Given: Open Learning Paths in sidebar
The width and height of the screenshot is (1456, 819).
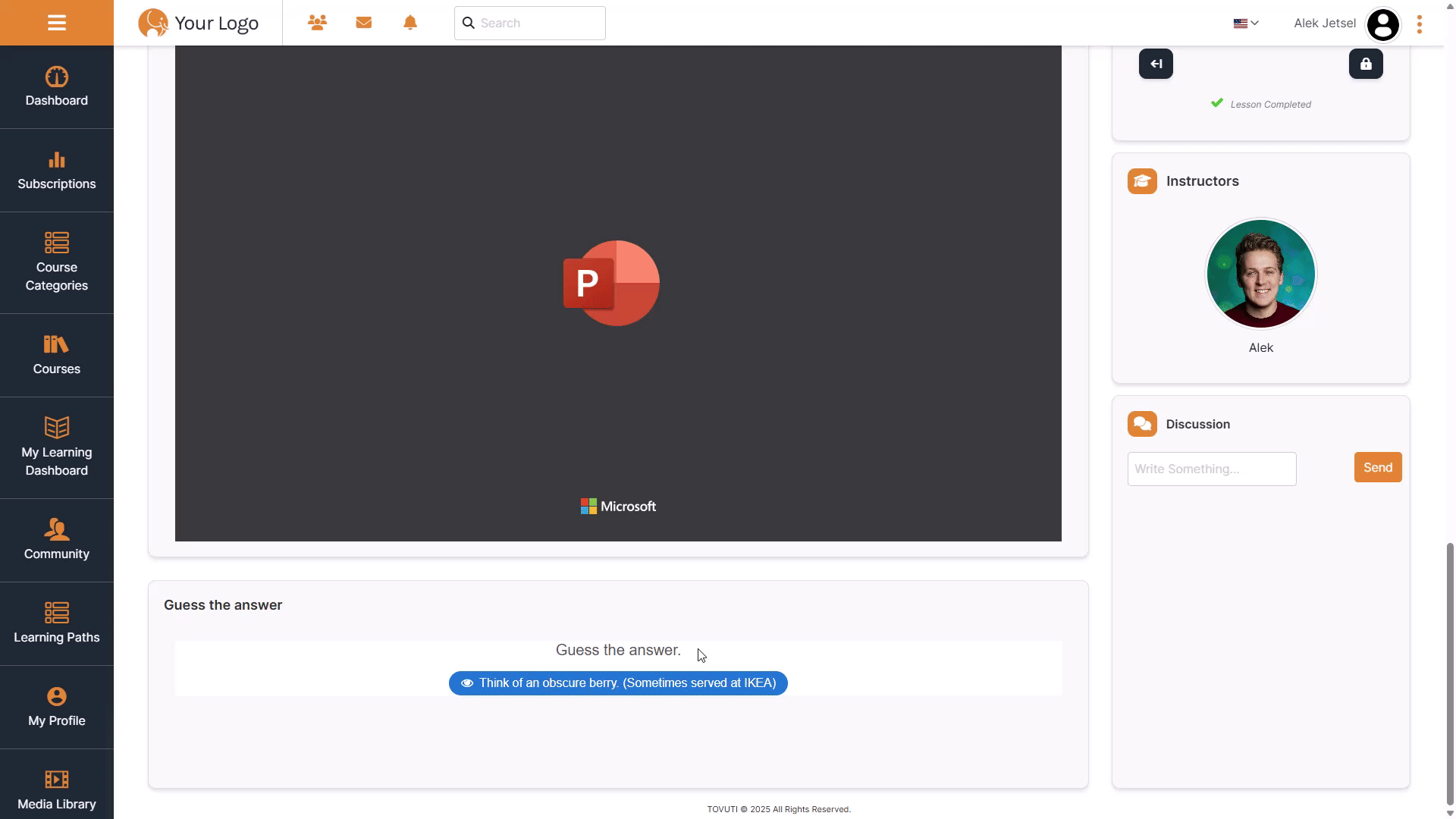Looking at the screenshot, I should pyautogui.click(x=57, y=624).
